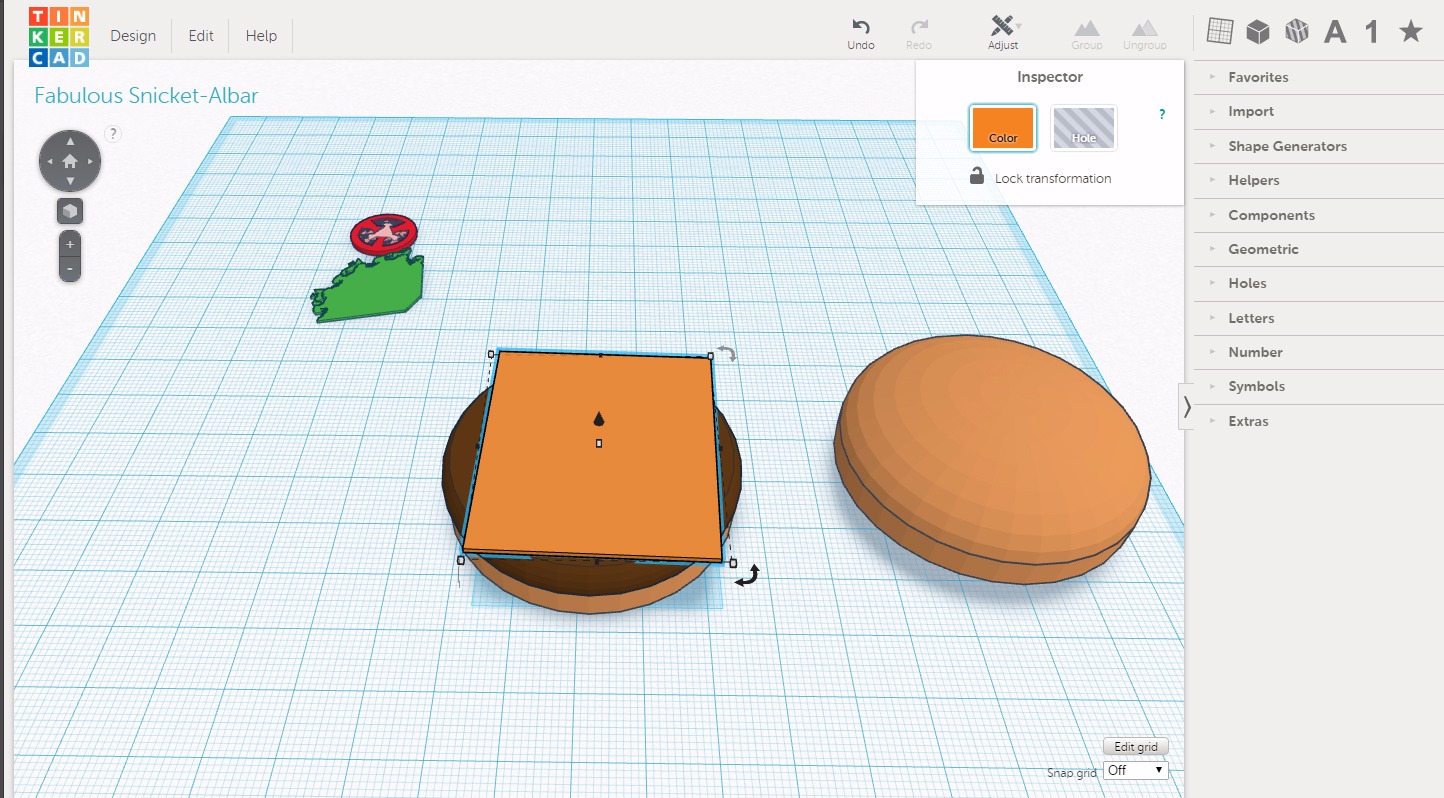
Task: Expand the Favorites section
Action: (x=1319, y=77)
